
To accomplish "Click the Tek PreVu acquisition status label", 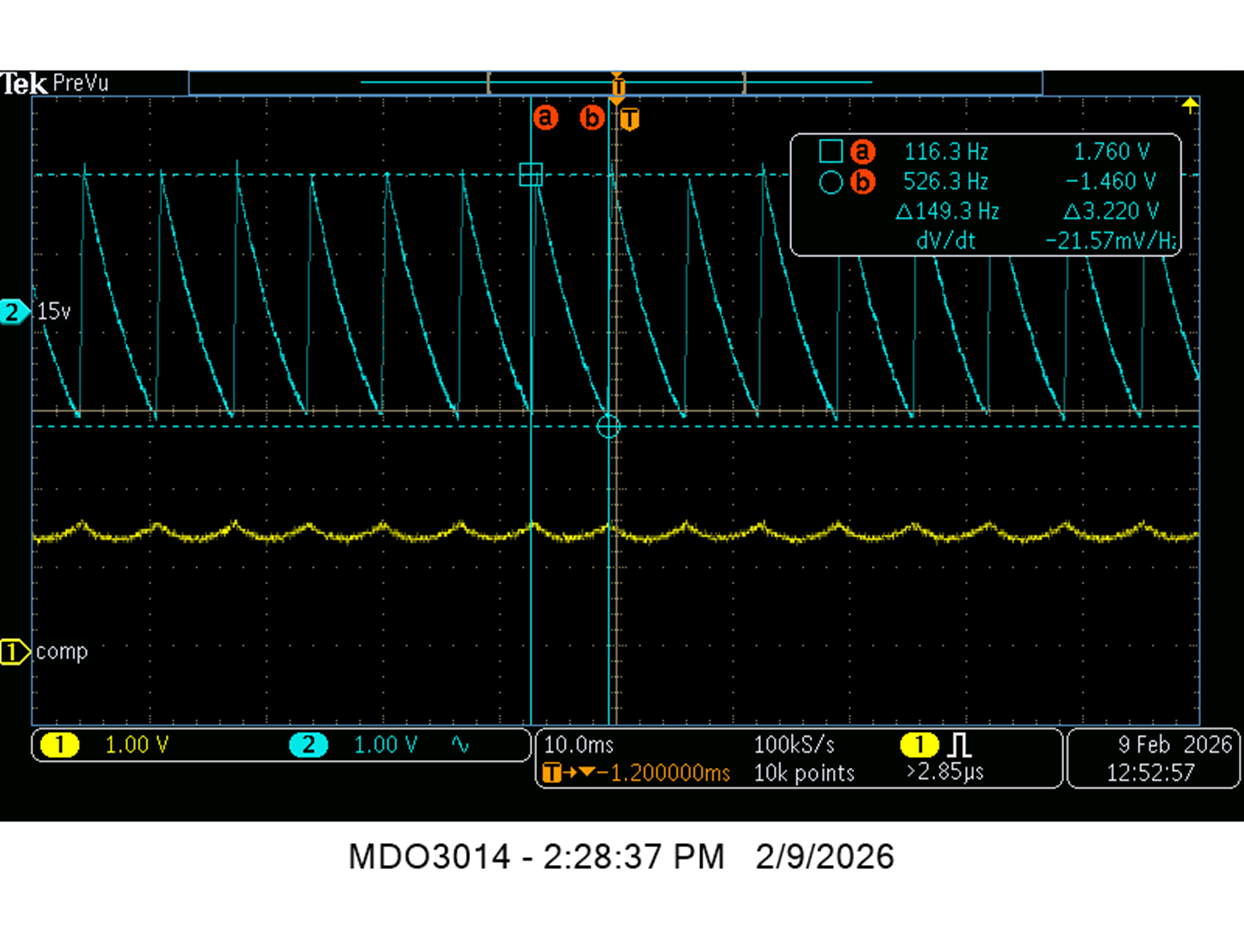I will click(56, 84).
